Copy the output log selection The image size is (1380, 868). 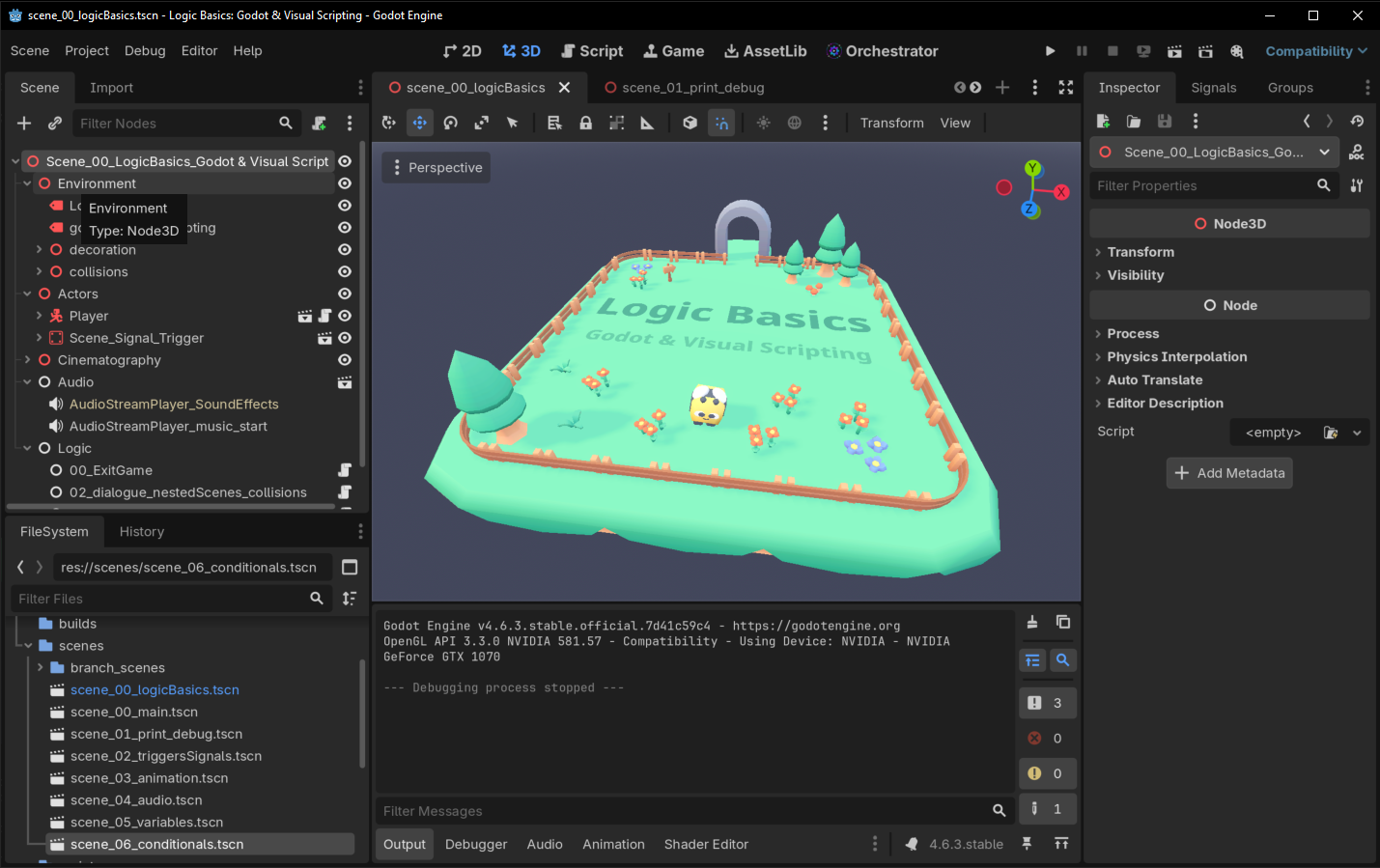[x=1063, y=622]
